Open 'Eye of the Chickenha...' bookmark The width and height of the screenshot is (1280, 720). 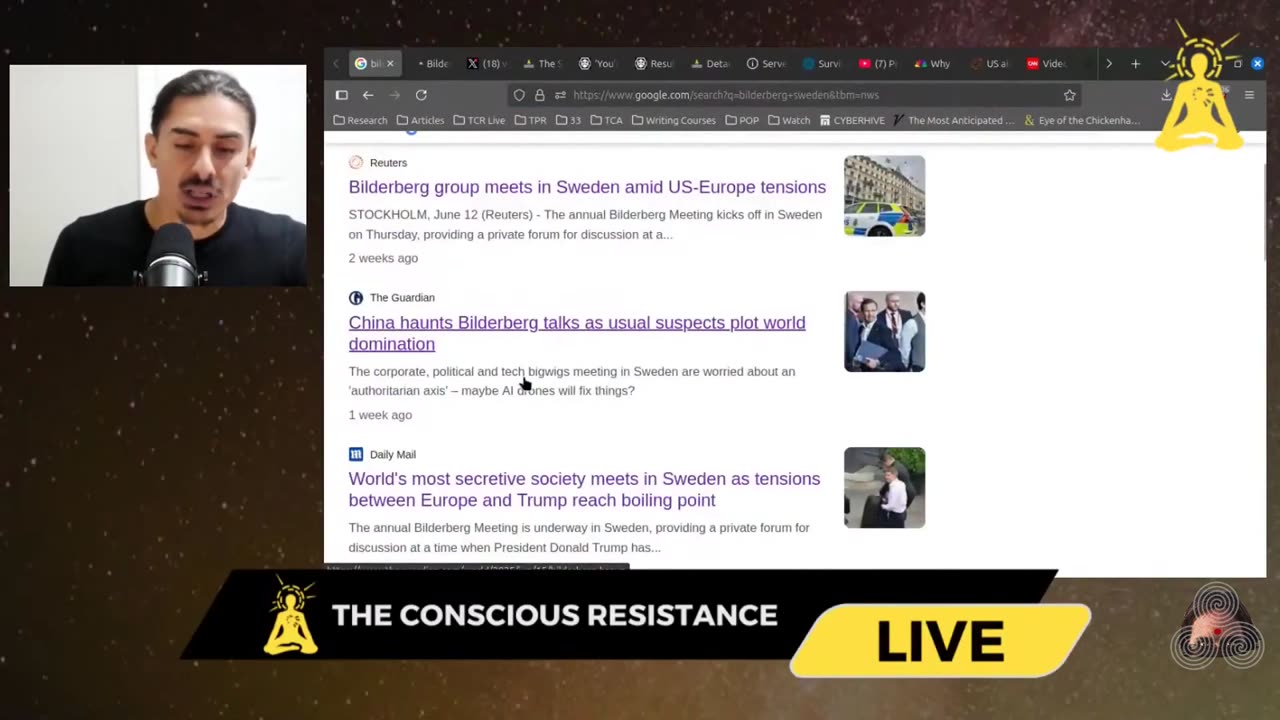[1082, 120]
